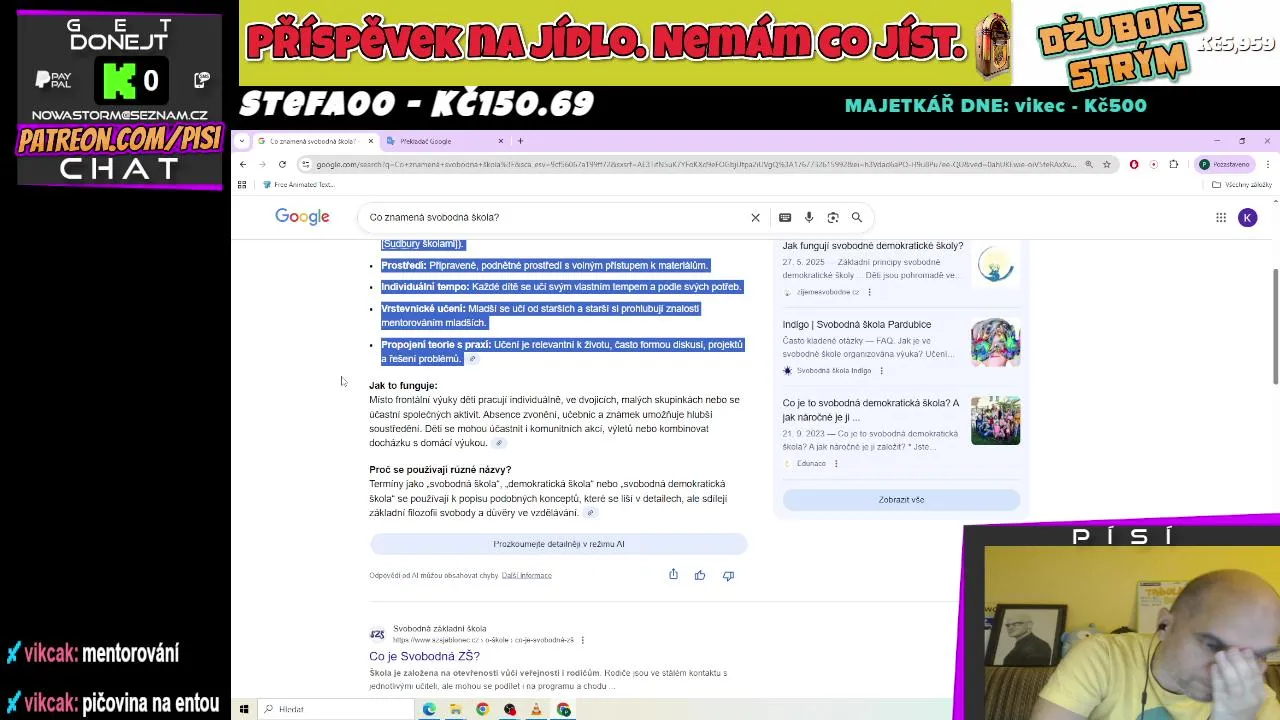Go to Google homepage via the logo
This screenshot has height=720, width=1280.
point(302,217)
